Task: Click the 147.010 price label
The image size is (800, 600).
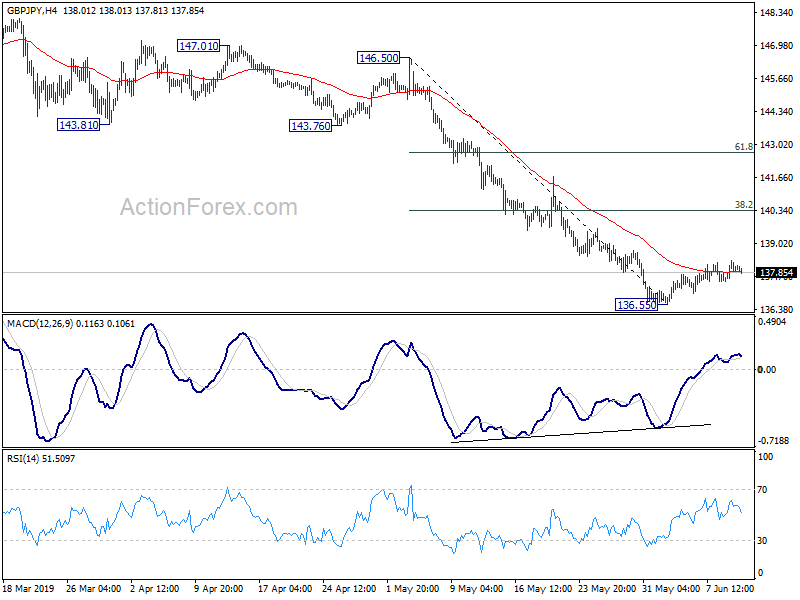Action: coord(198,46)
